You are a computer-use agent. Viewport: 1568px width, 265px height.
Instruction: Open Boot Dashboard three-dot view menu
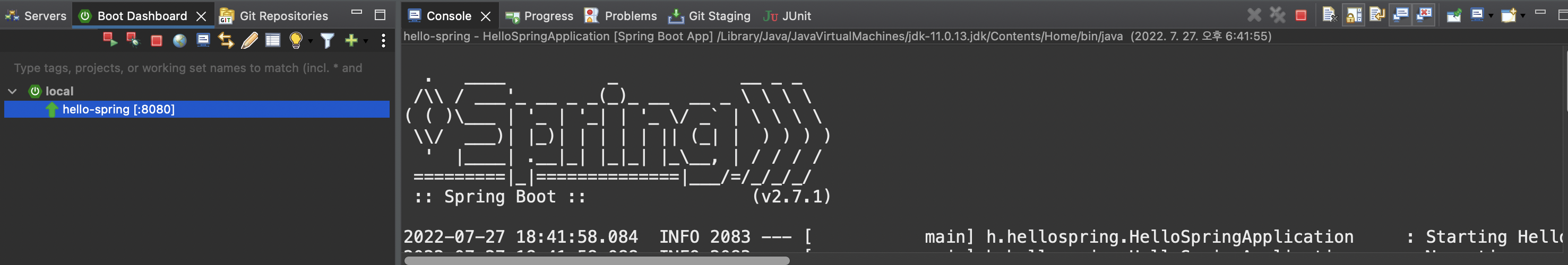383,41
